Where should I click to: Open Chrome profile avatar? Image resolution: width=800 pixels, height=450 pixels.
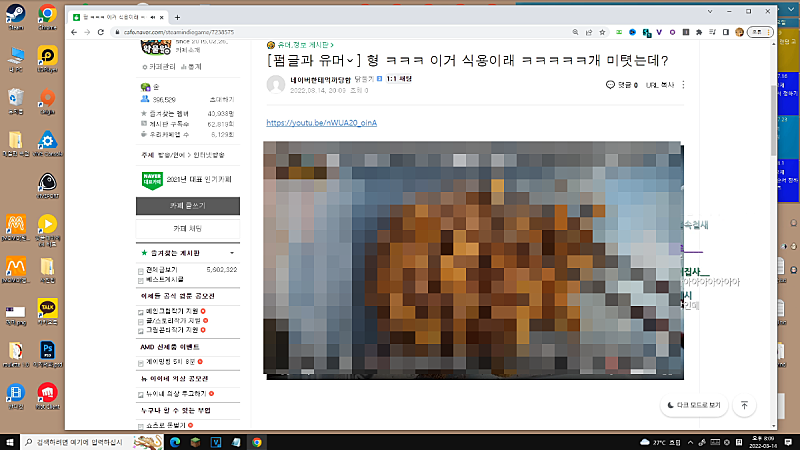[x=739, y=32]
